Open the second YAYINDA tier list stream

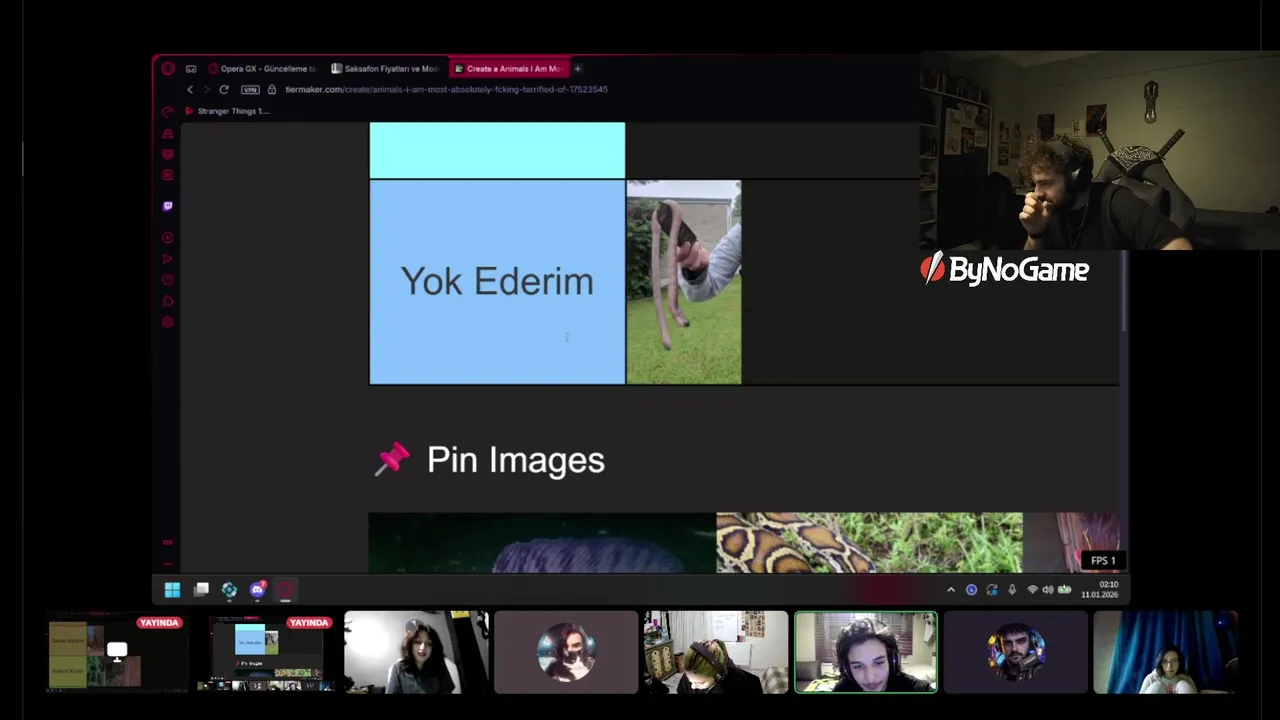pyautogui.click(x=266, y=653)
